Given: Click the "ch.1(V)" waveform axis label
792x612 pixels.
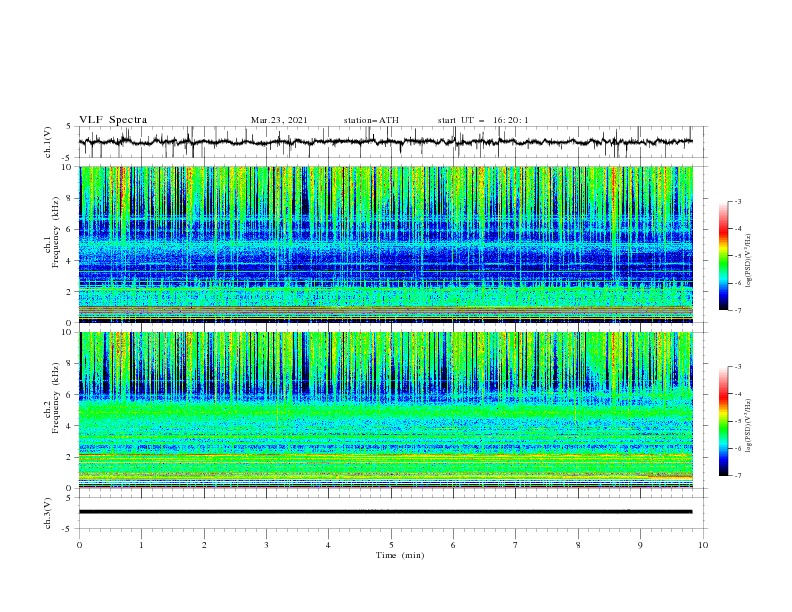Looking at the screenshot, I should (x=48, y=142).
